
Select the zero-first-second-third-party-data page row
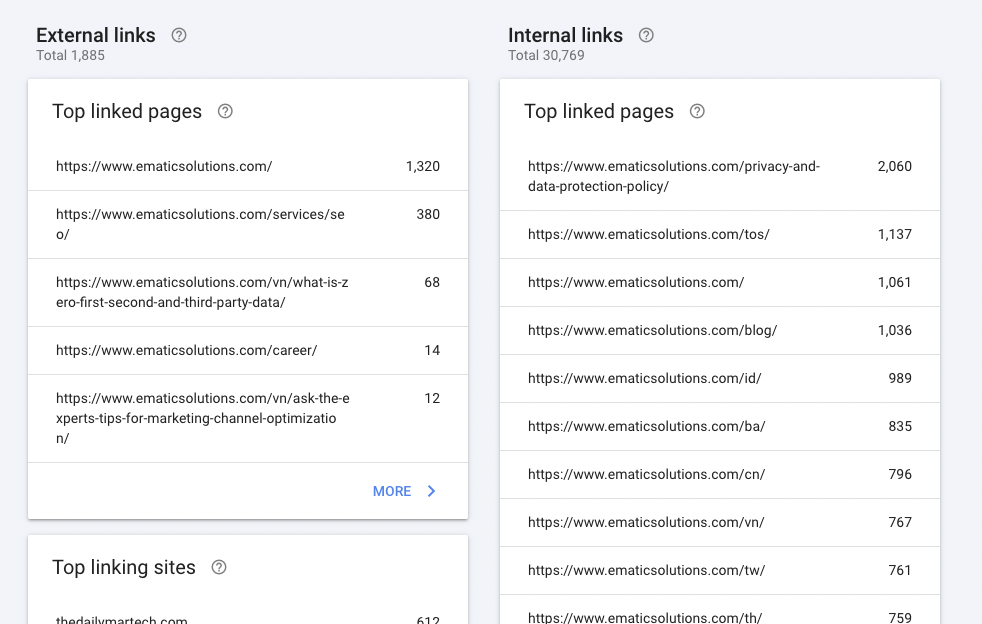click(x=247, y=293)
